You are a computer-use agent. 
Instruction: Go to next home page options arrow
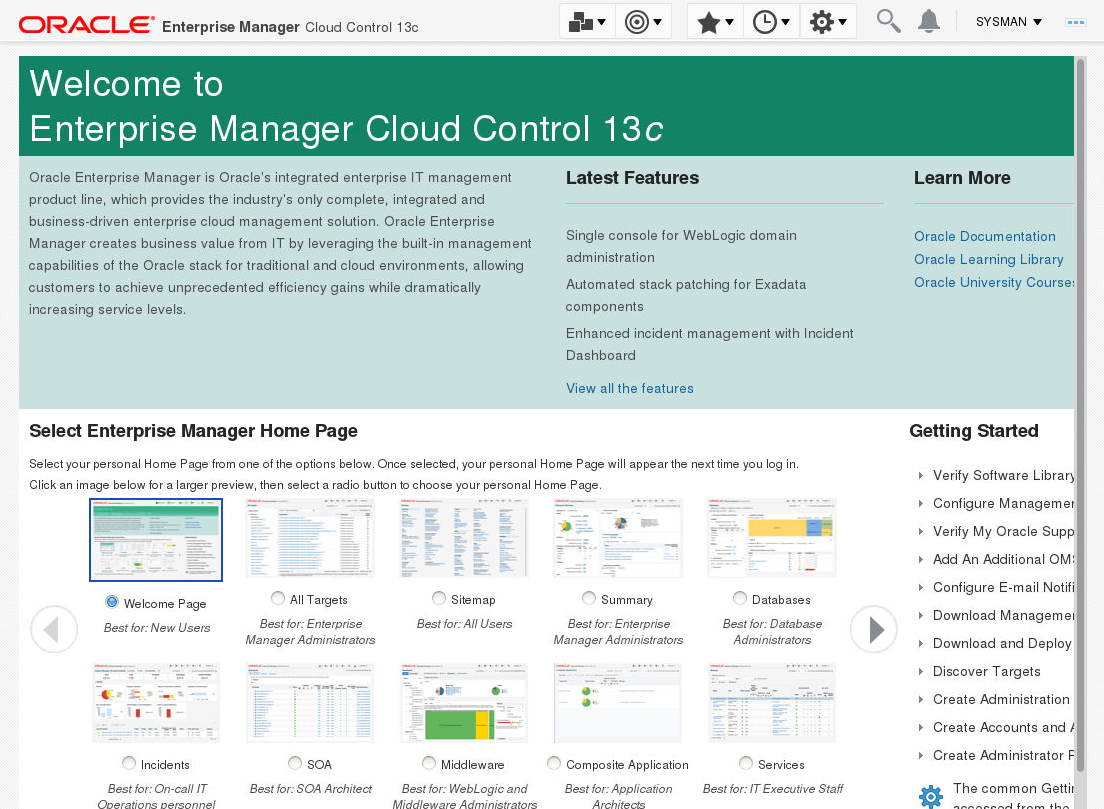874,629
